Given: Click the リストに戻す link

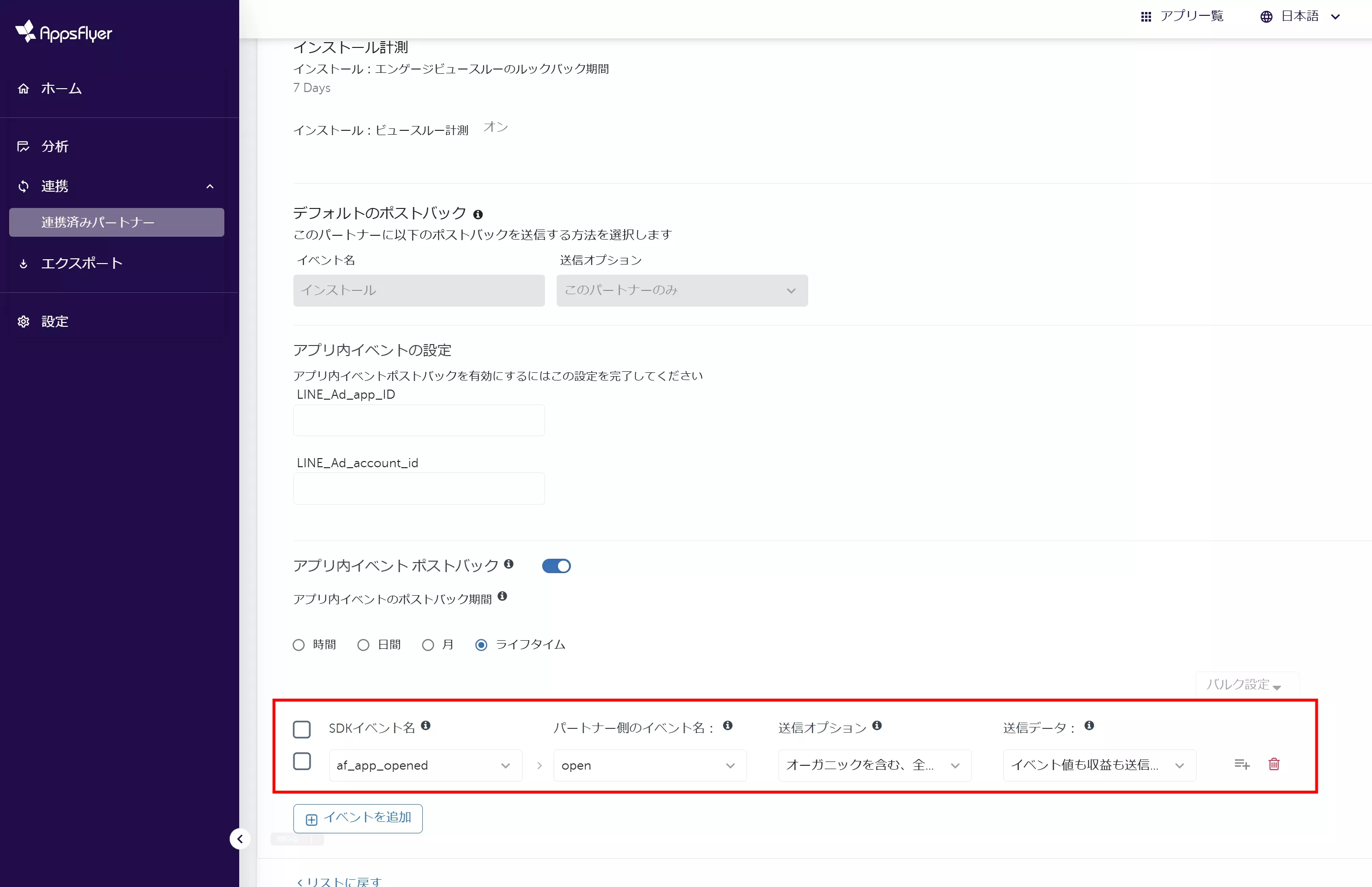Looking at the screenshot, I should point(339,881).
